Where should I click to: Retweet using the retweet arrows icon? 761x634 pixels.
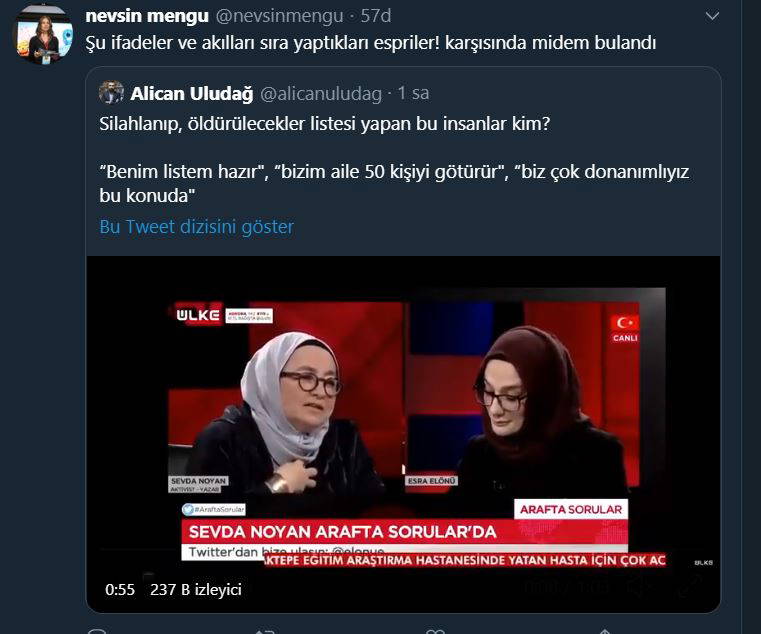(265, 630)
